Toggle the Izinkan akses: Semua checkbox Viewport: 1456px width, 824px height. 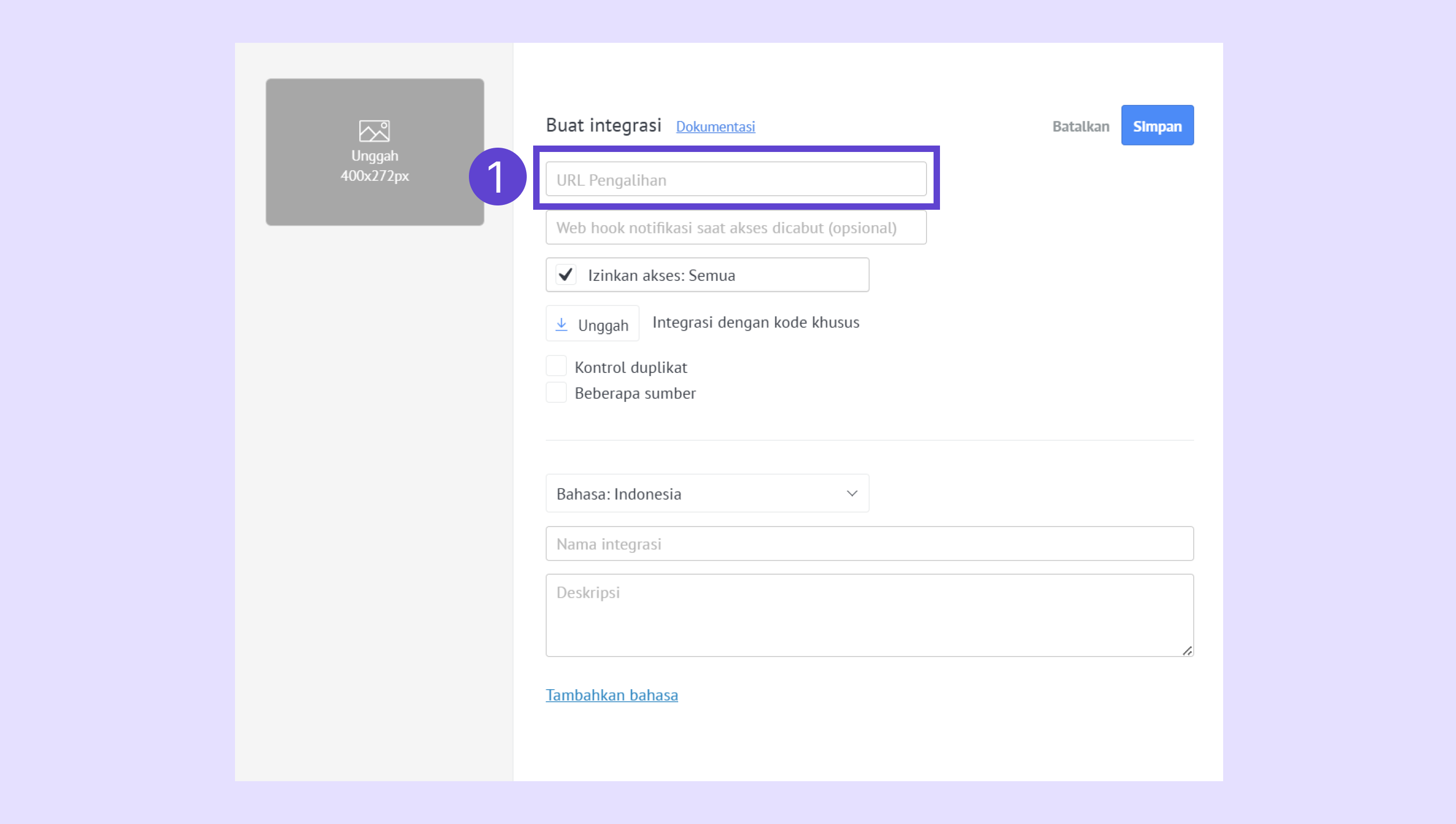point(565,274)
